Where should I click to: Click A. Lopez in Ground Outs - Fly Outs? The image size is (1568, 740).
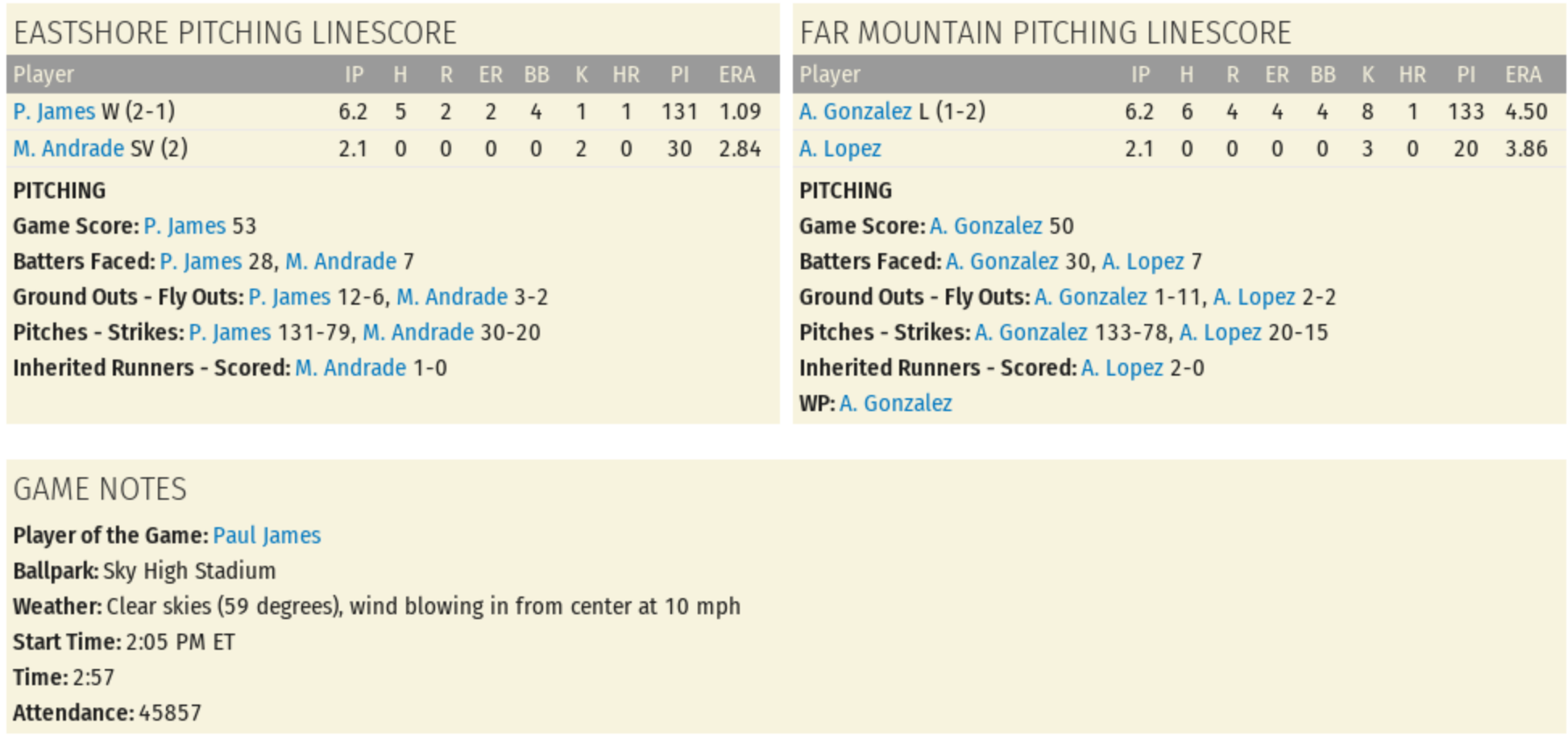pyautogui.click(x=1254, y=297)
